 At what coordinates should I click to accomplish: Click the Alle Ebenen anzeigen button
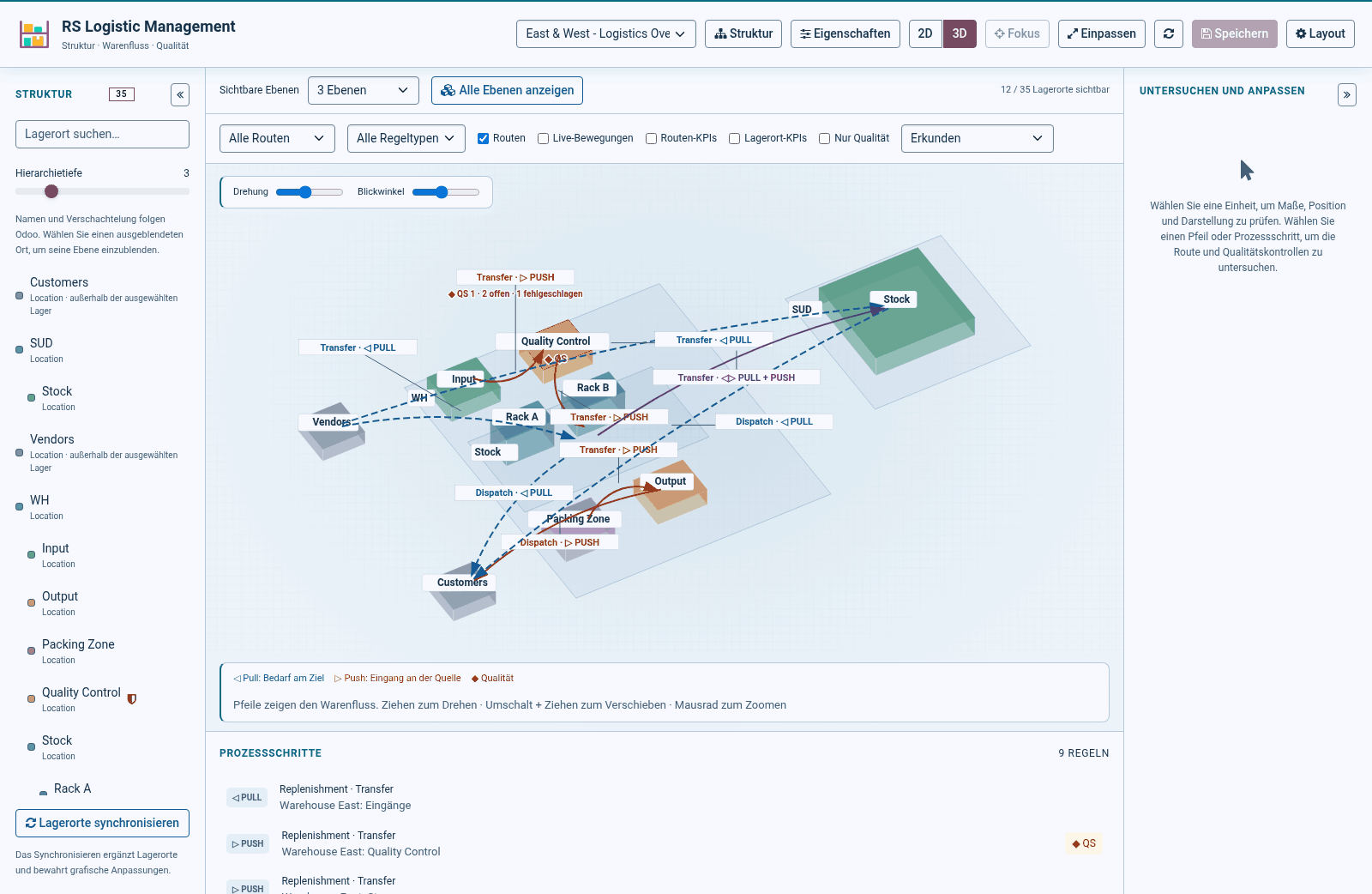pyautogui.click(x=507, y=90)
